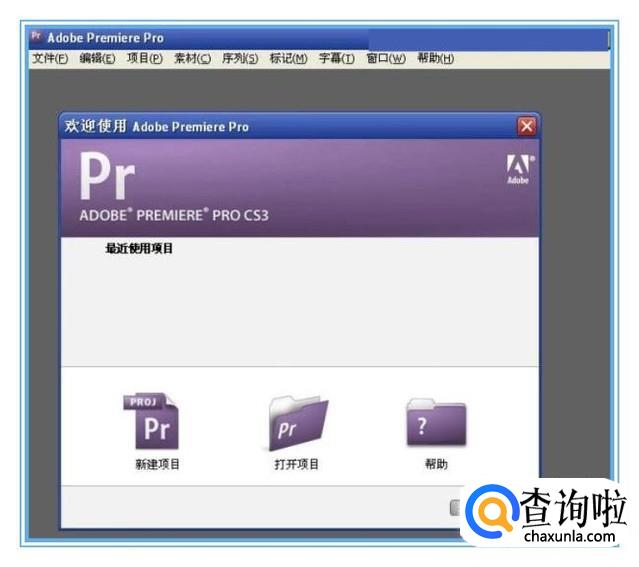Image resolution: width=639 pixels, height=567 pixels.
Task: Open the 窗口(W) menu
Action: pos(385,59)
